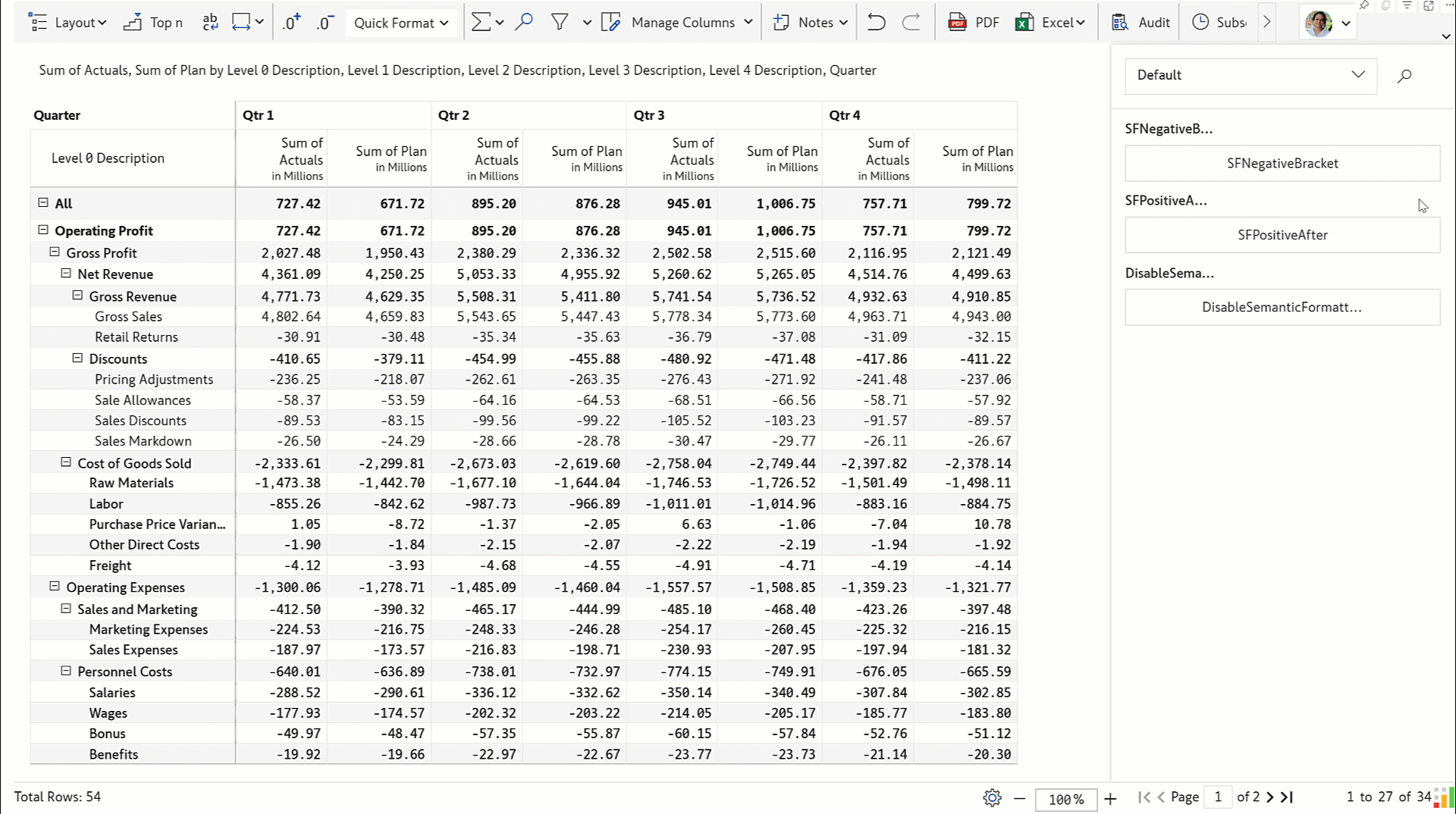Export to PDF
1456x814 pixels.
(974, 23)
